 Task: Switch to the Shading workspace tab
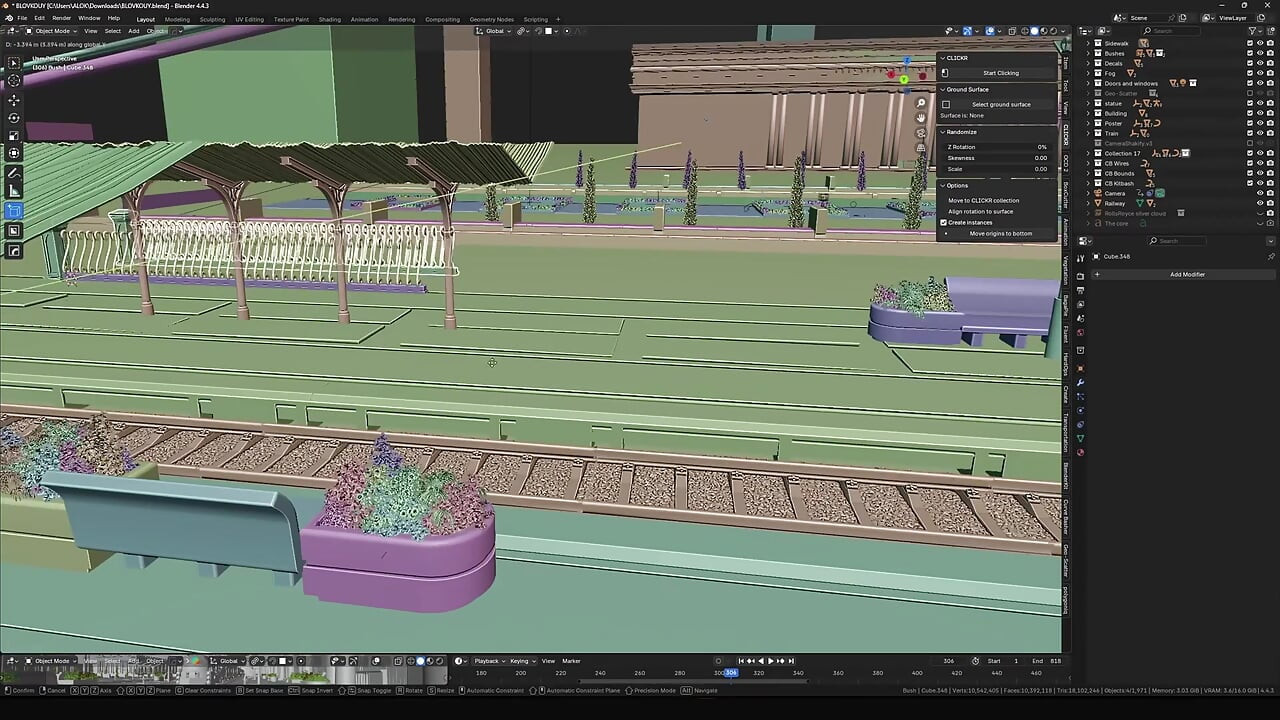click(330, 19)
